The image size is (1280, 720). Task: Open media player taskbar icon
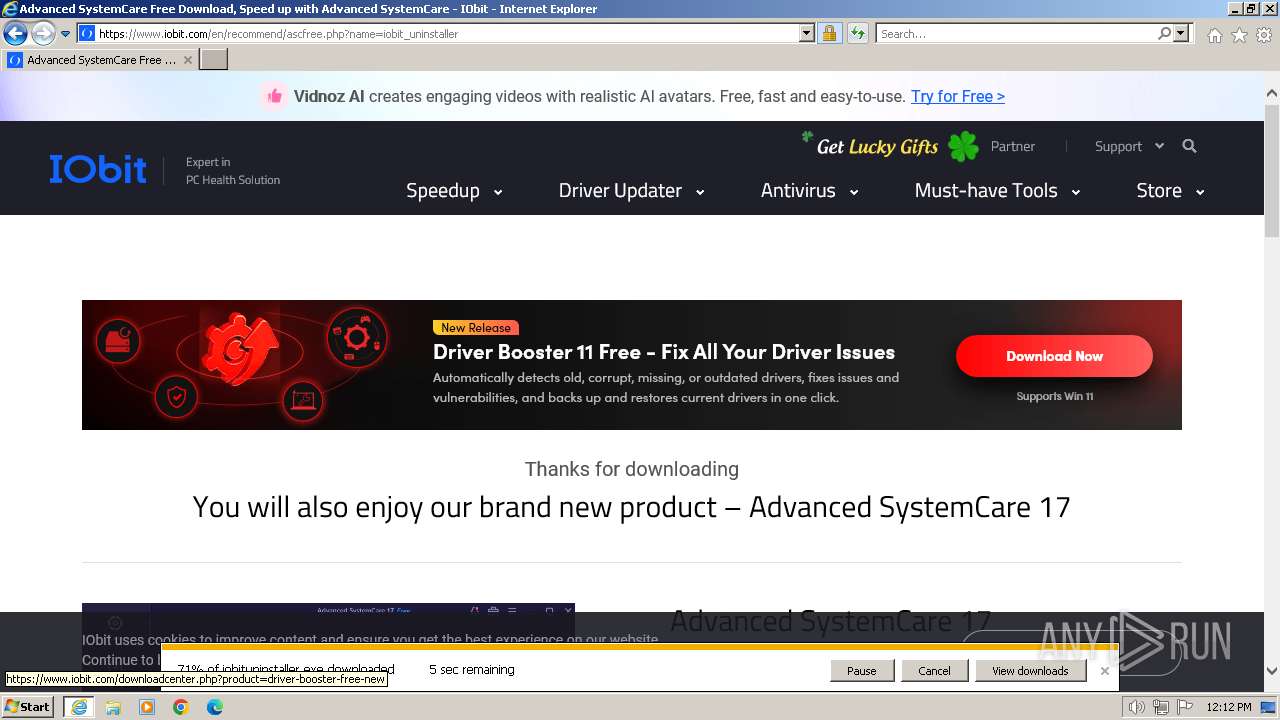[x=147, y=707]
